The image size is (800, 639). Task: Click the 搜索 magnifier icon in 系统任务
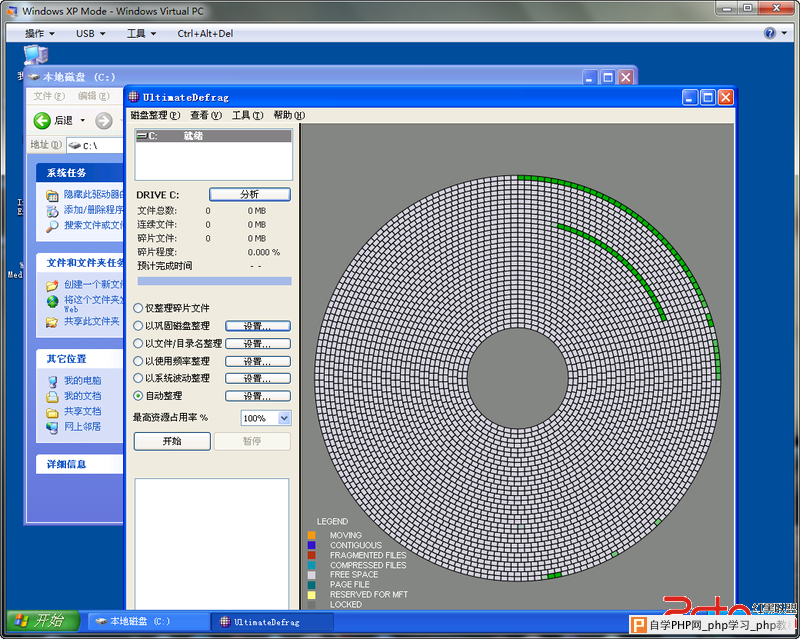point(52,226)
